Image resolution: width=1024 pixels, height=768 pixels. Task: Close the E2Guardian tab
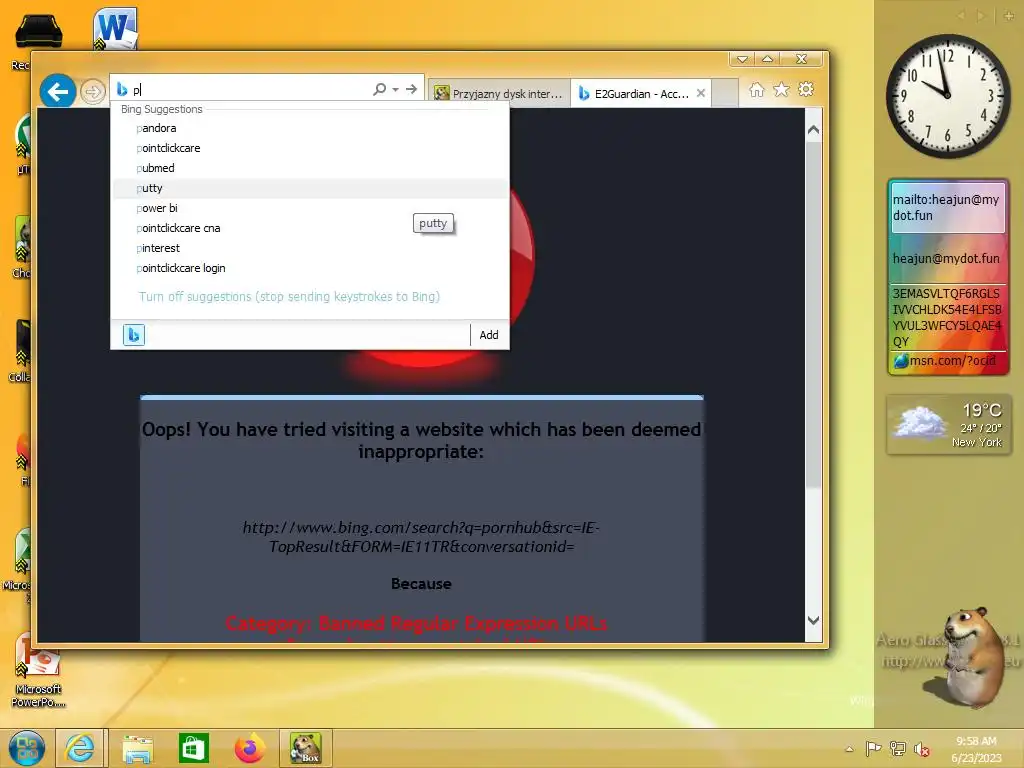click(701, 93)
